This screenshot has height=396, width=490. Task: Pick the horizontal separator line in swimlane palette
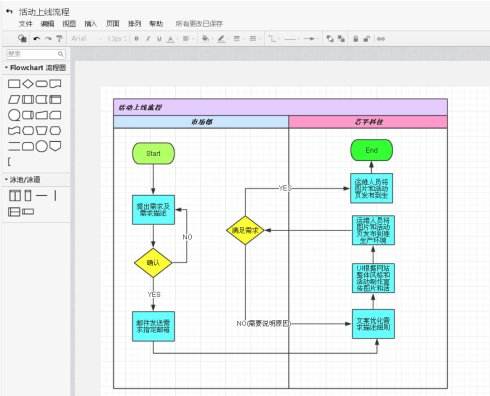(x=42, y=196)
